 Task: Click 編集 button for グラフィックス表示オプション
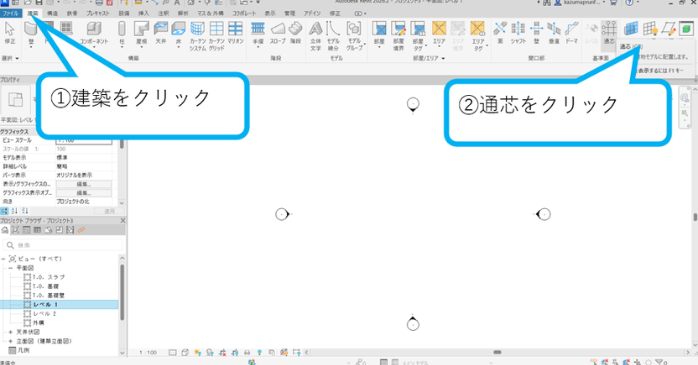[84, 193]
